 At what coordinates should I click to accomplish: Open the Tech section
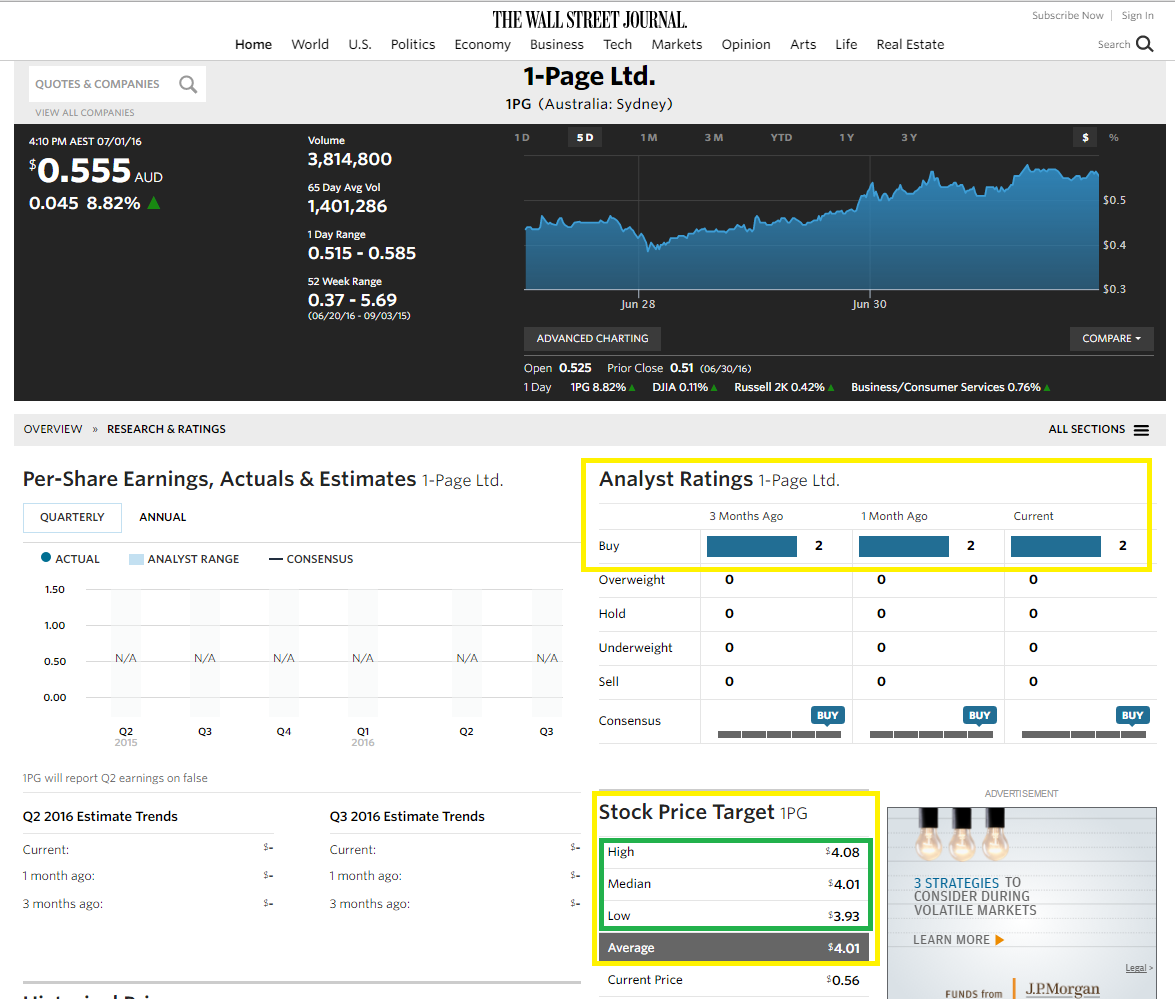(x=617, y=44)
